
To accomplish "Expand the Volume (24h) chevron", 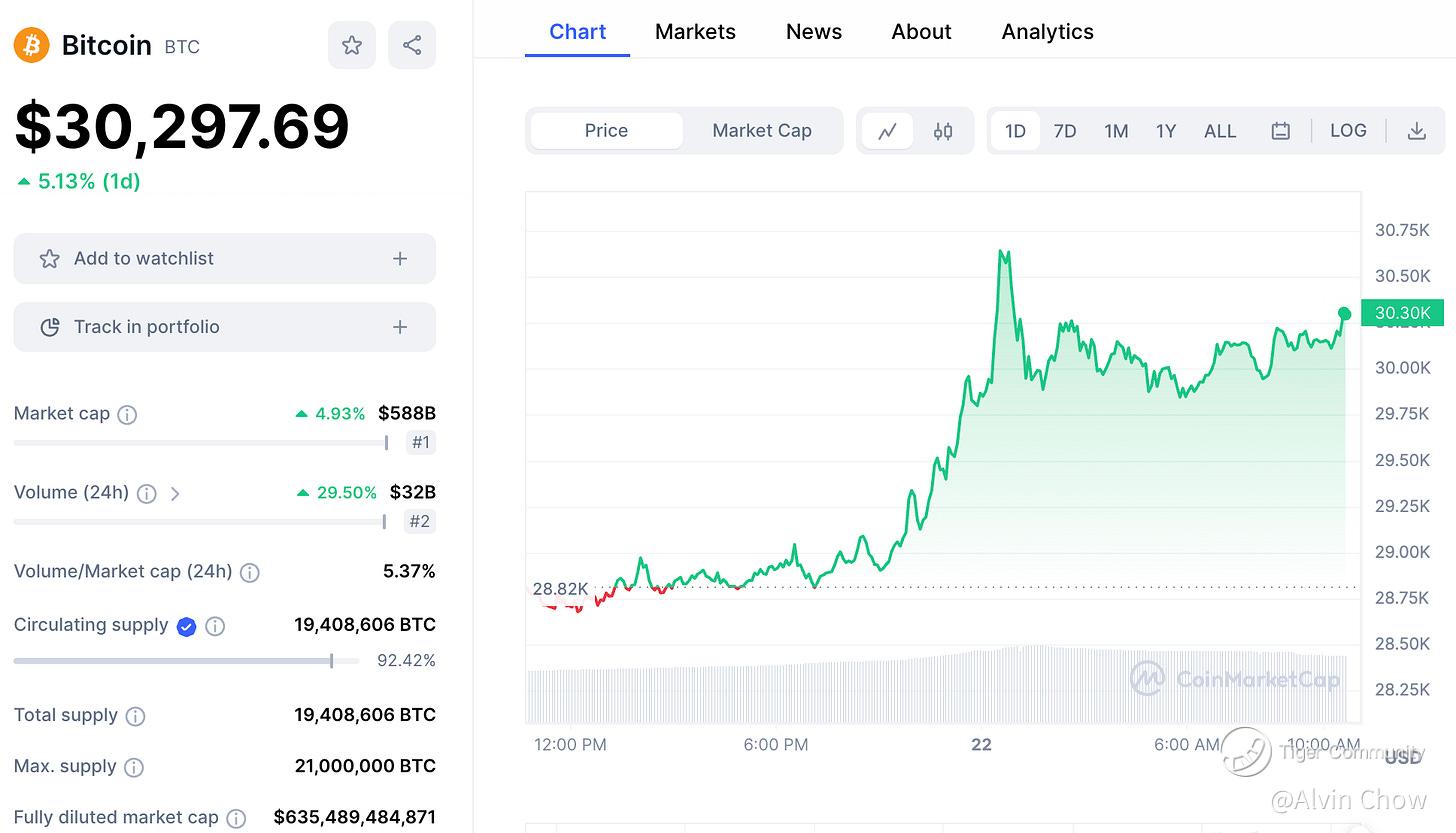I will click(x=175, y=493).
